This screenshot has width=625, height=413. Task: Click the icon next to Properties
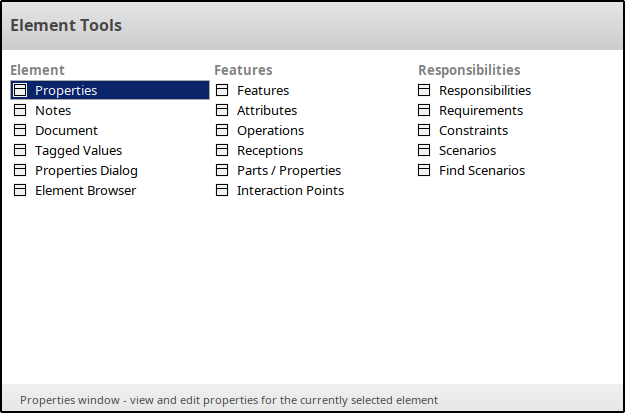20,90
